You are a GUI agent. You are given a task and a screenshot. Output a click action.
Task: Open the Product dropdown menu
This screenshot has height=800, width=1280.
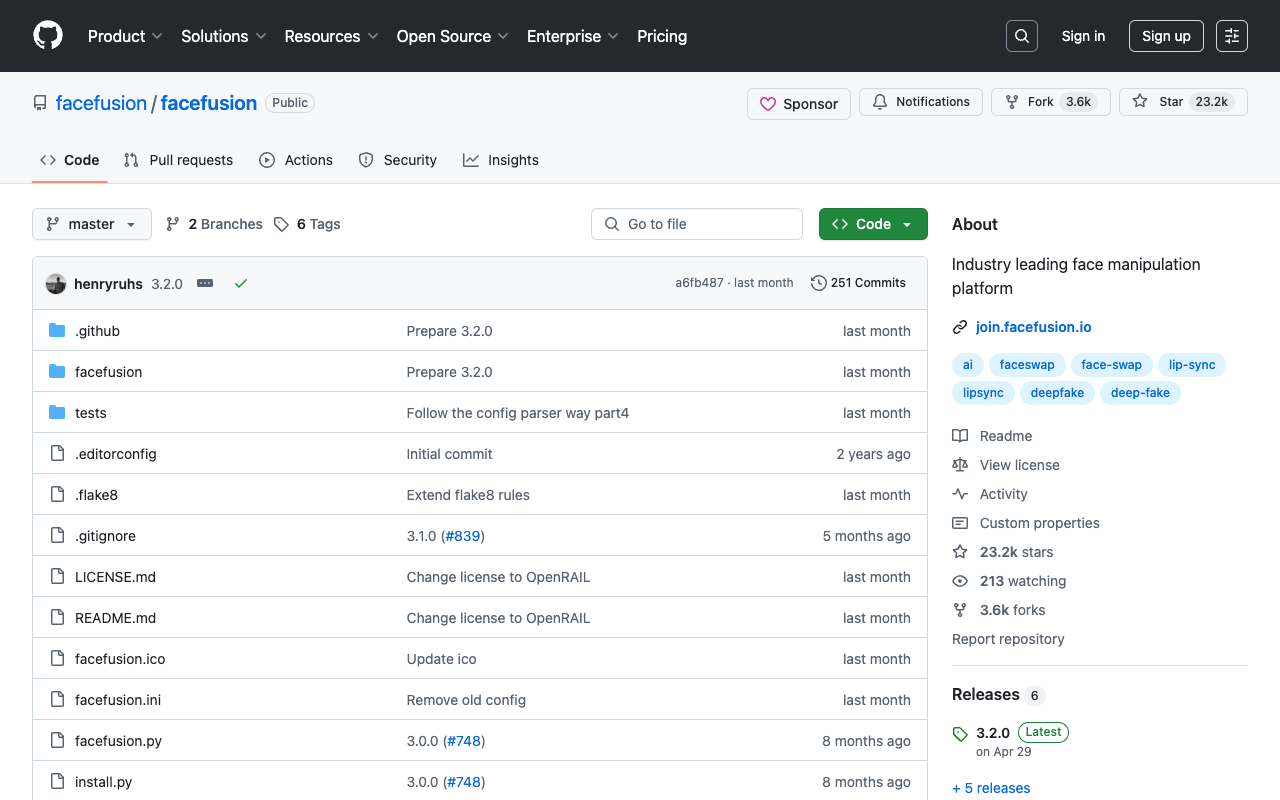(125, 36)
